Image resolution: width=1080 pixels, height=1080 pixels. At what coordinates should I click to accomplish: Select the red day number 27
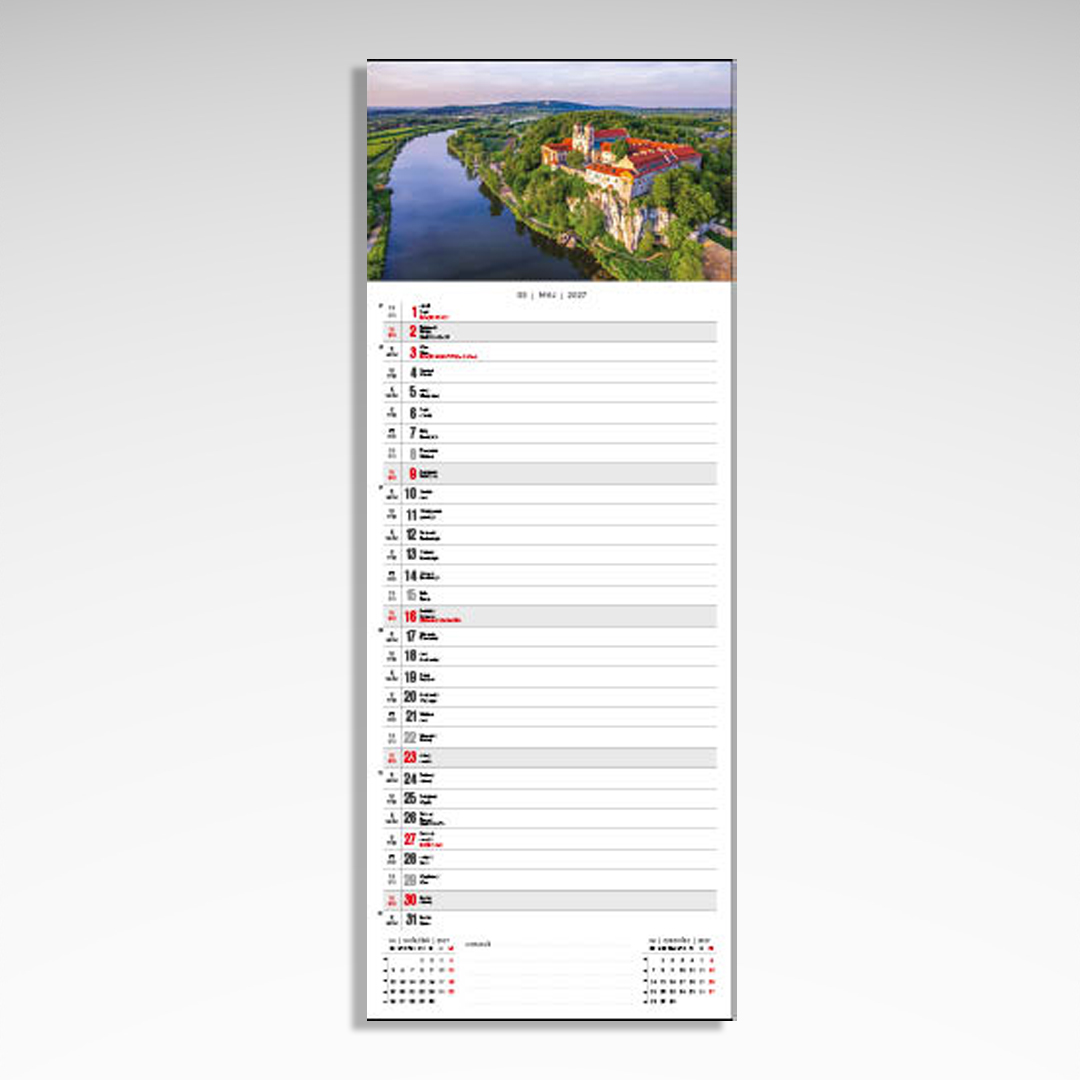click(x=411, y=838)
